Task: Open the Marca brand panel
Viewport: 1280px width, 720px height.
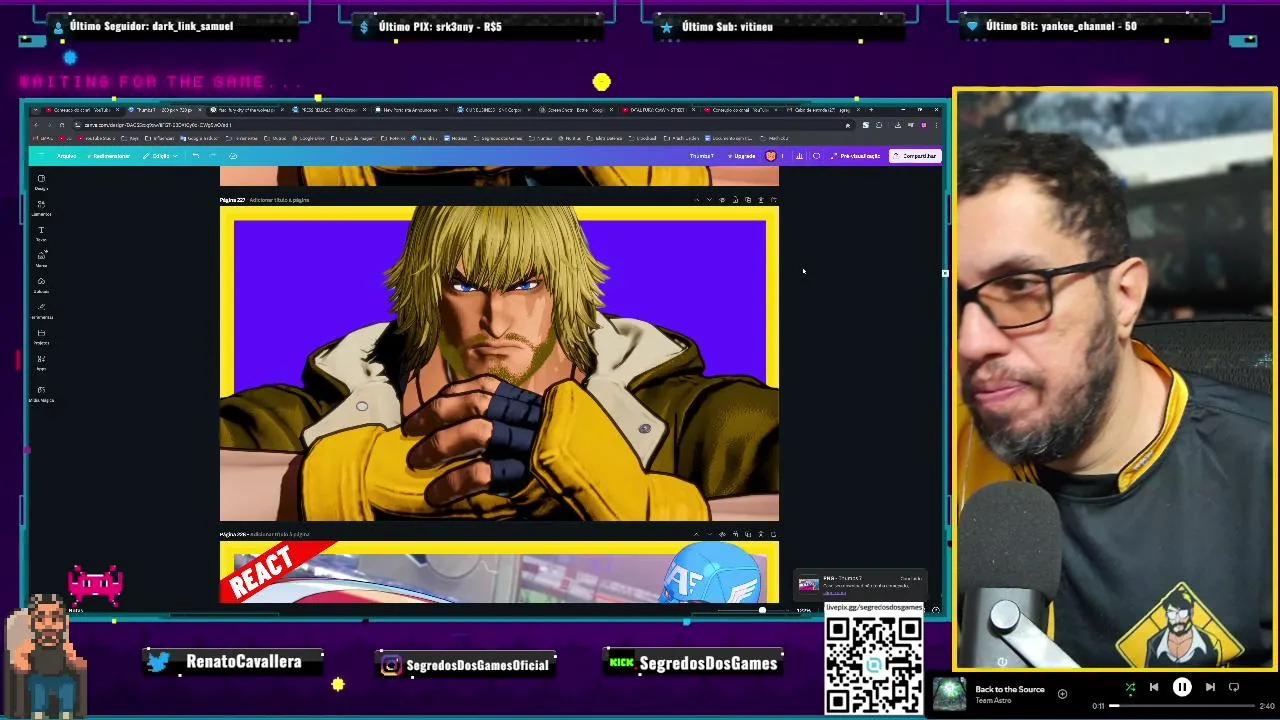Action: (x=41, y=258)
